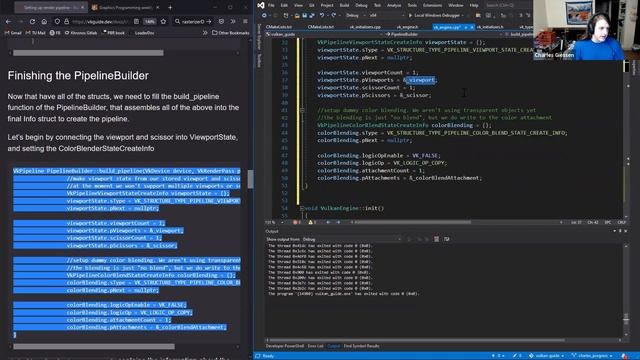Open a new Firefox tab
Viewport: 640px width, 360px height.
[x=170, y=7]
